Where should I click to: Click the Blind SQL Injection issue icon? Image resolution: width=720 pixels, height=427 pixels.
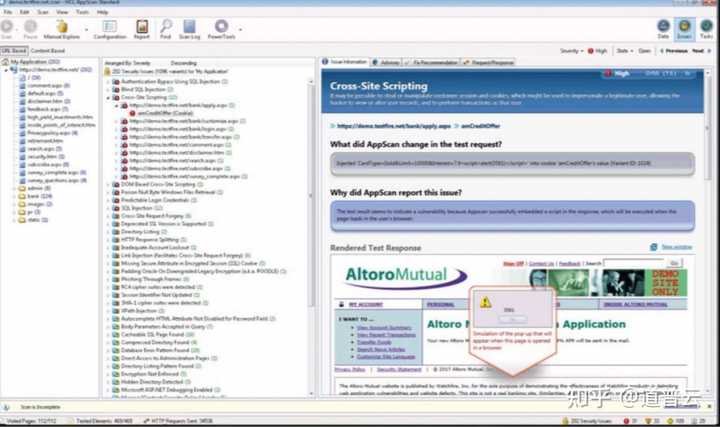[116, 90]
